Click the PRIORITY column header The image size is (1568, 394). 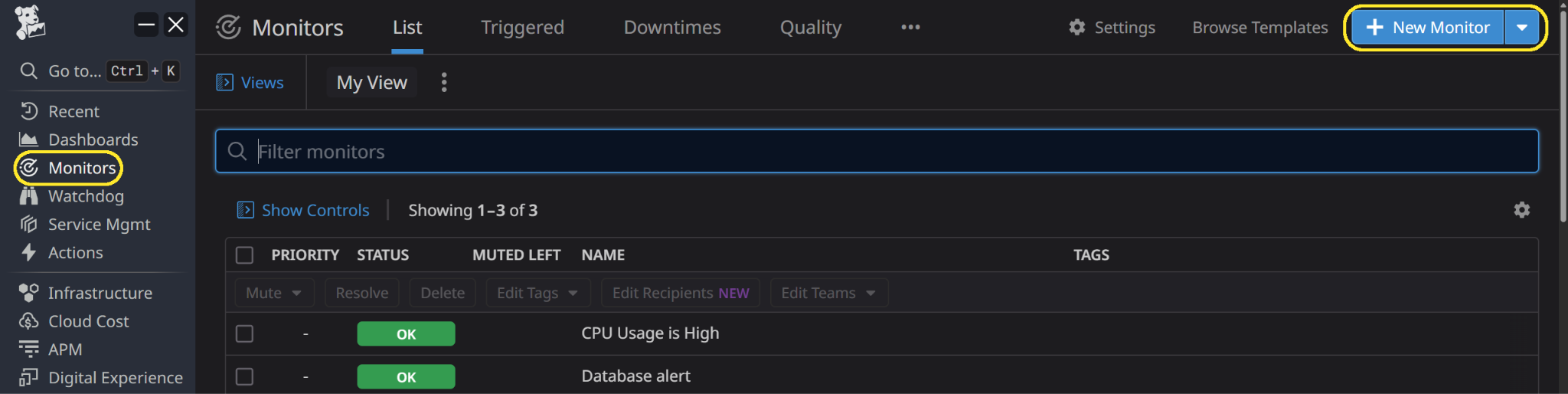305,255
